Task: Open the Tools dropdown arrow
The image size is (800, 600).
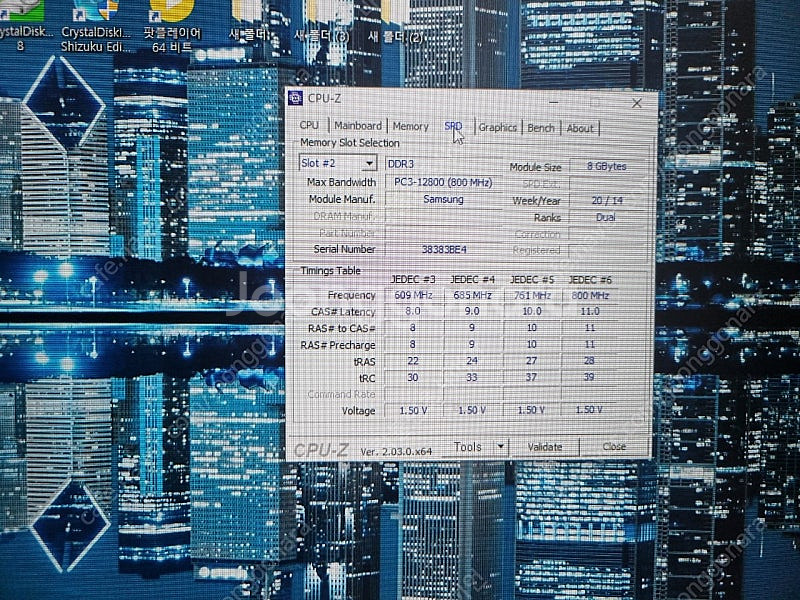Action: (x=501, y=446)
